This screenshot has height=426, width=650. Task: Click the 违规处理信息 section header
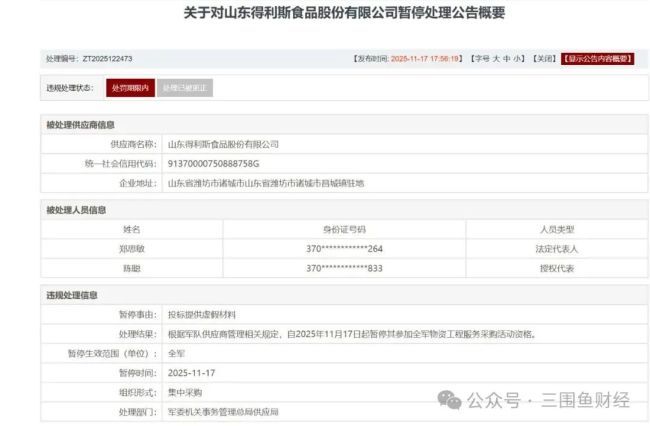[72, 295]
